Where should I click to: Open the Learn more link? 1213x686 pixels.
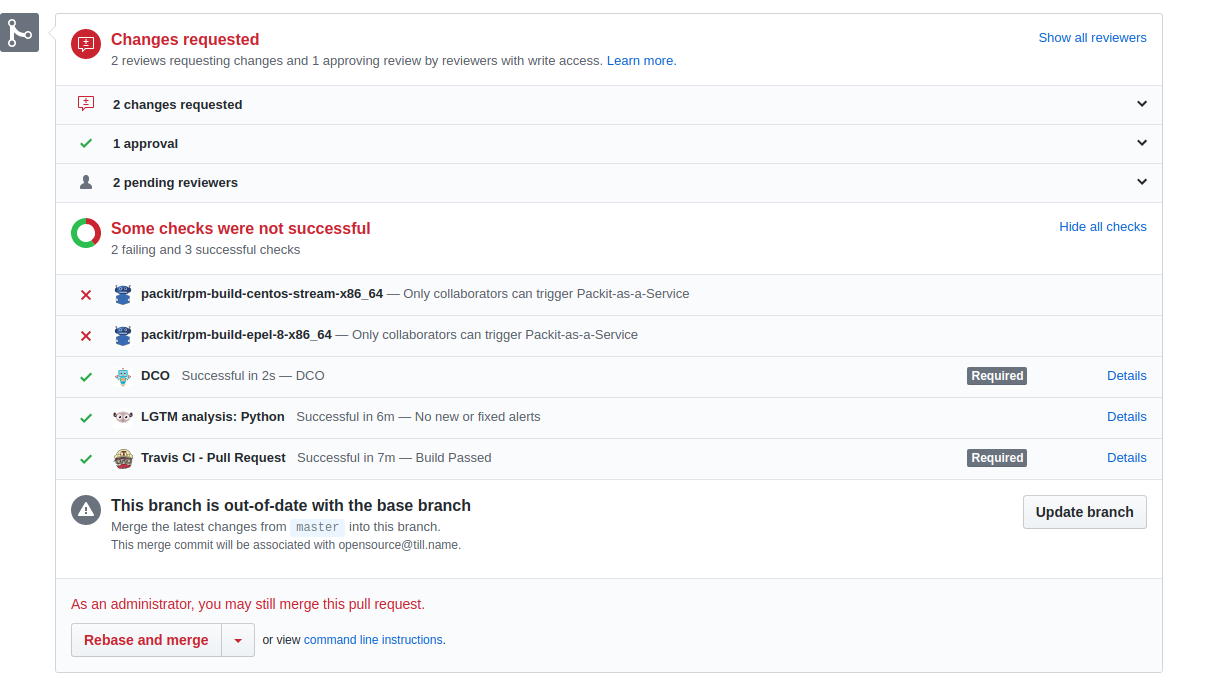pos(640,61)
